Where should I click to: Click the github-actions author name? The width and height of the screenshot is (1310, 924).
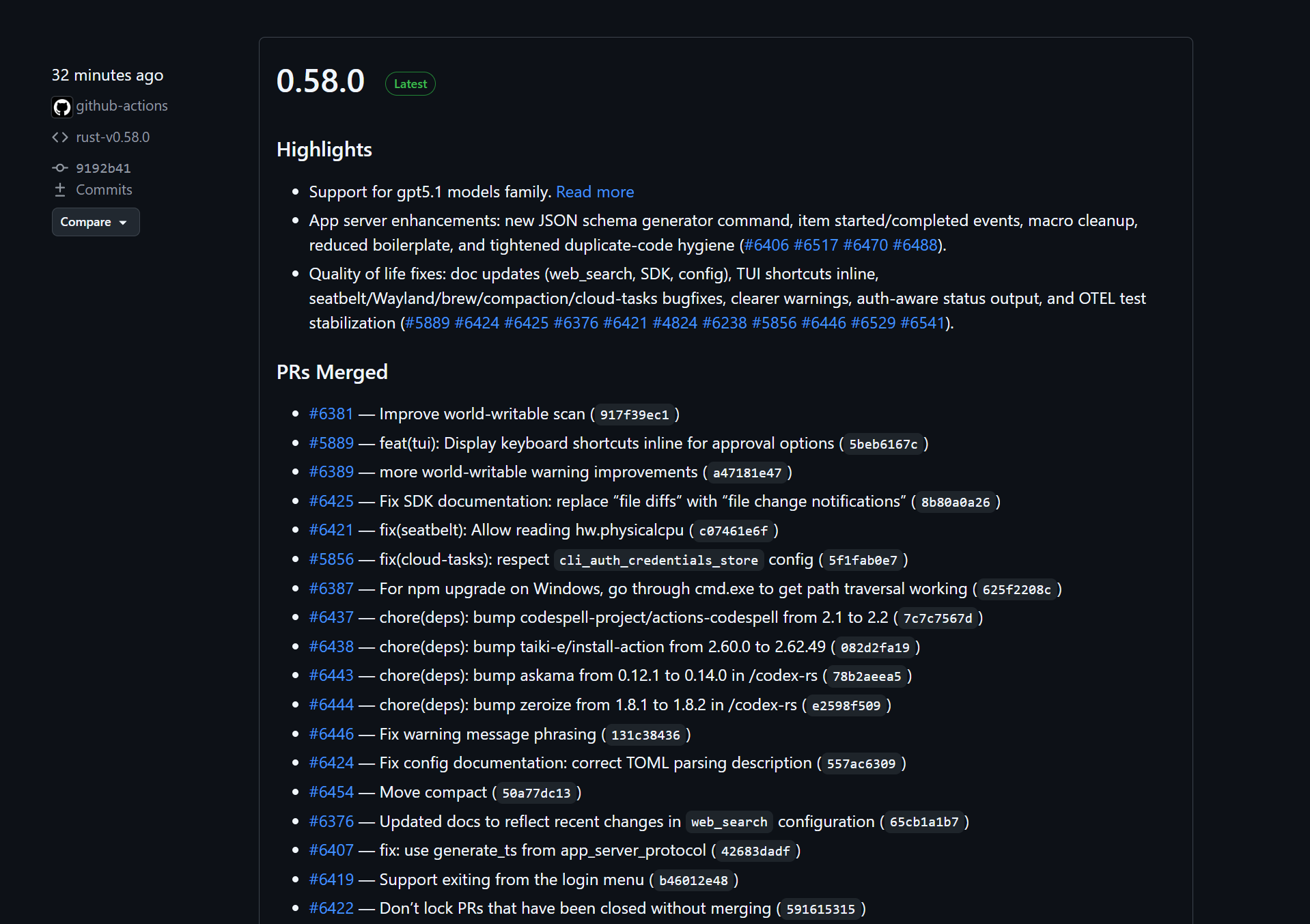(x=122, y=106)
